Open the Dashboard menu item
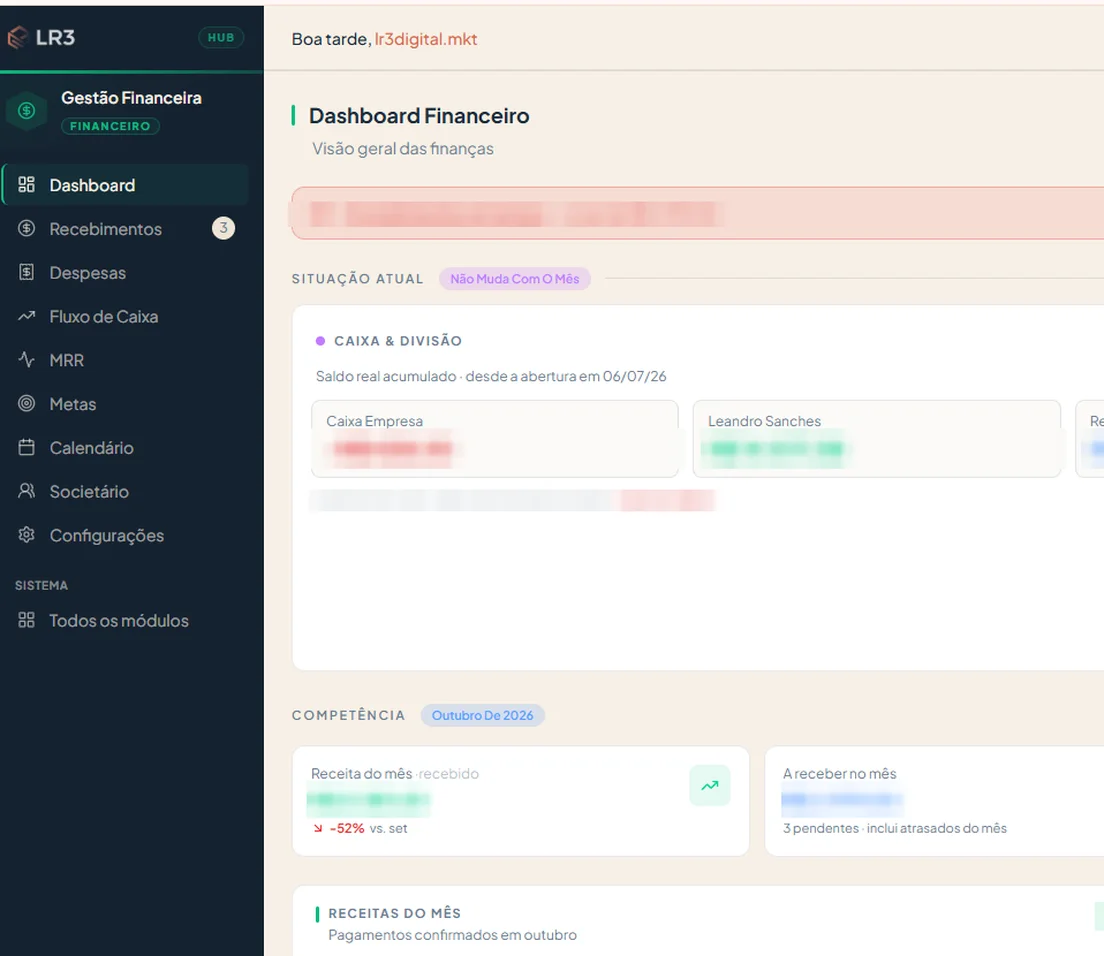The image size is (1104, 956). (126, 184)
